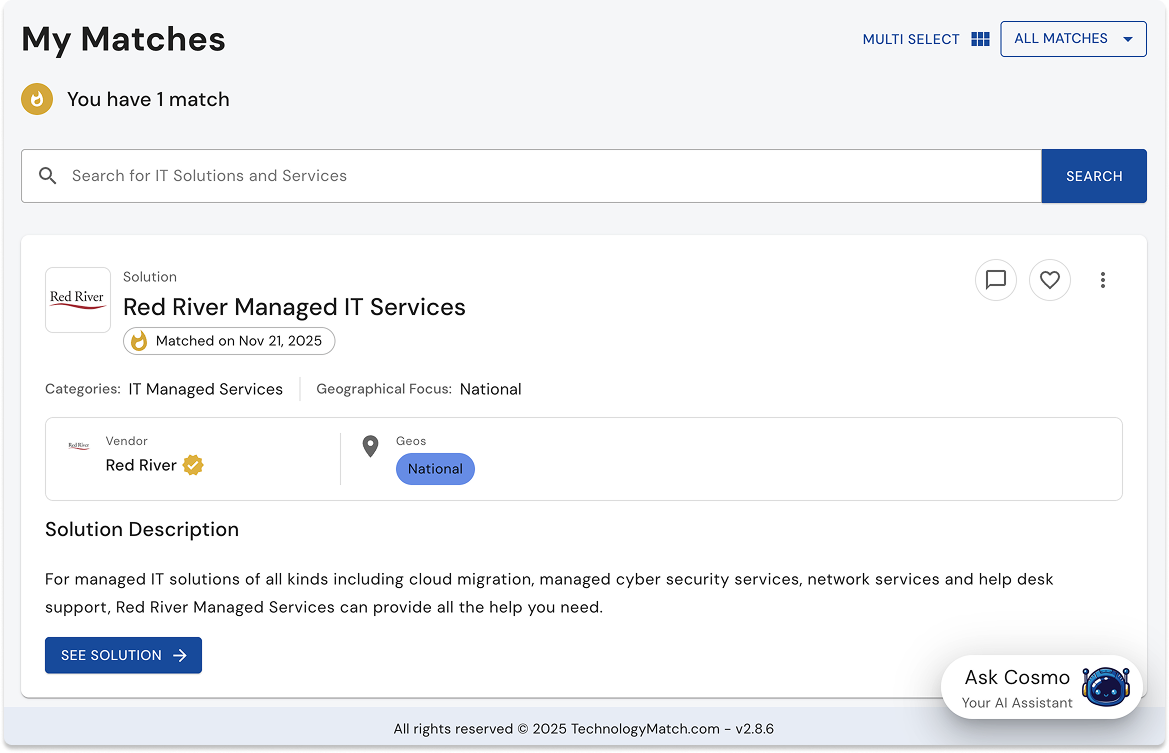Click the Geos location pin icon
Image resolution: width=1169 pixels, height=753 pixels.
tap(371, 446)
